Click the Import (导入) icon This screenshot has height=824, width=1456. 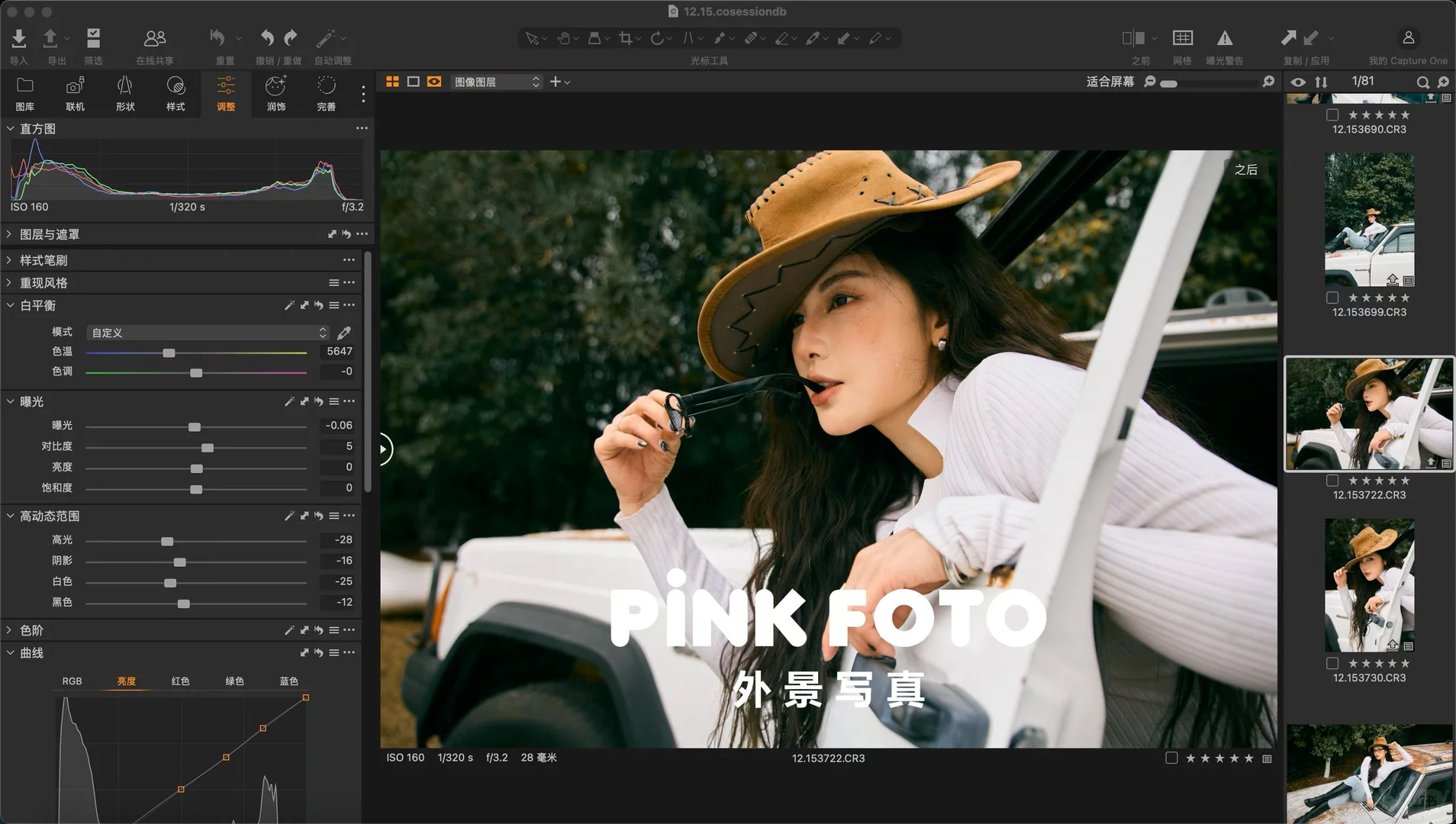point(19,38)
